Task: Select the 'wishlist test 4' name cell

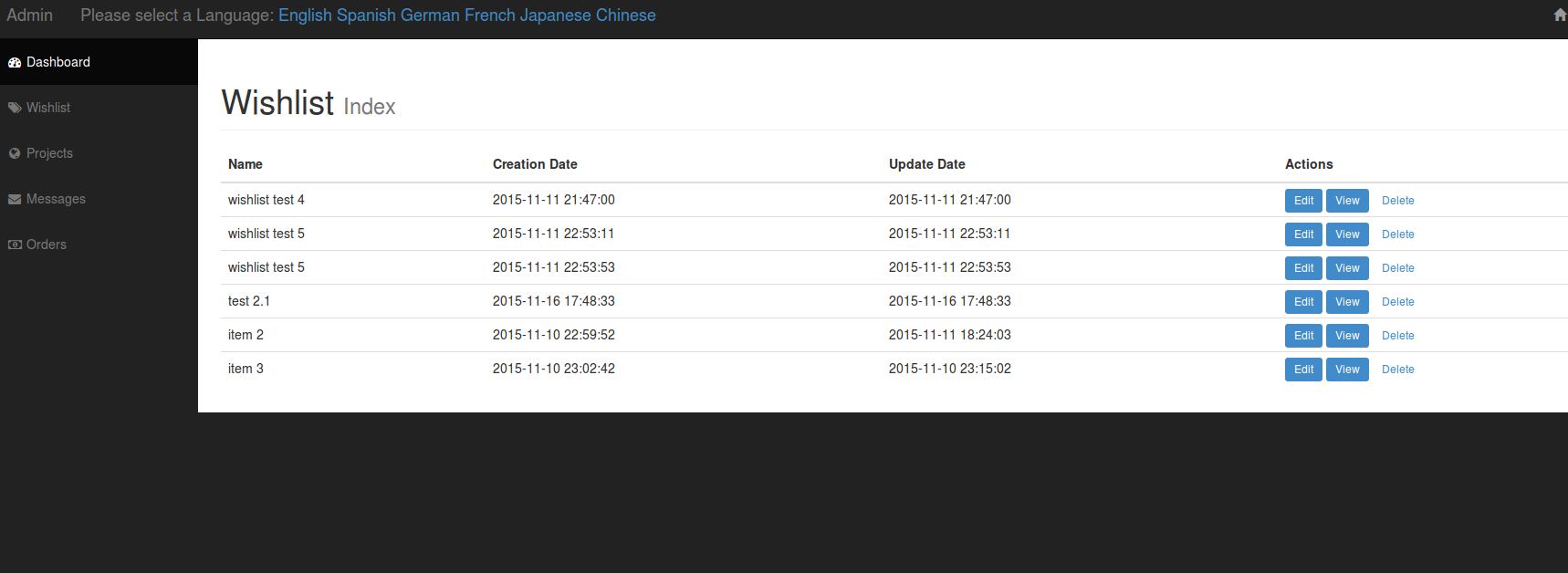Action: [267, 200]
